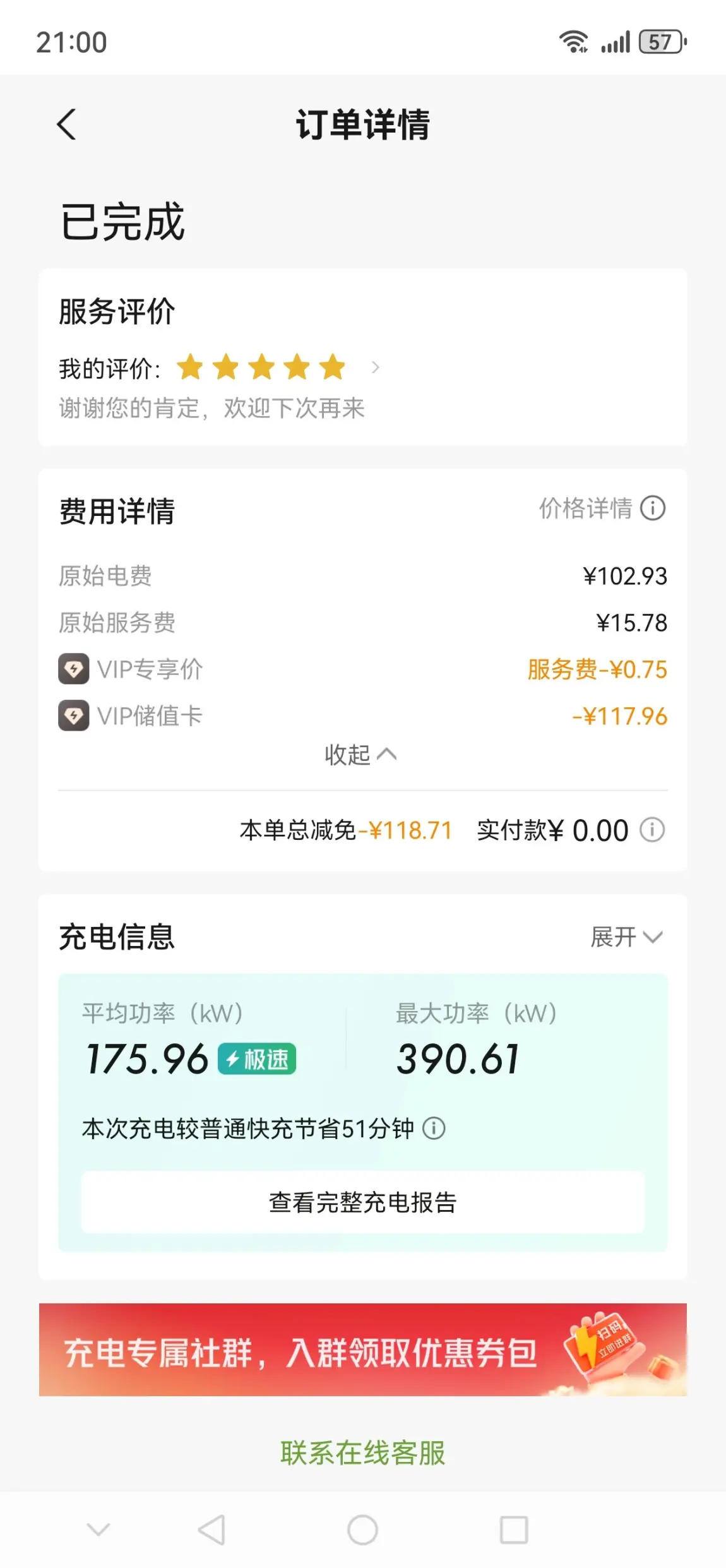Tap the 极速 lightning badge
Screen dimensions: 726x1568
coord(257,1058)
